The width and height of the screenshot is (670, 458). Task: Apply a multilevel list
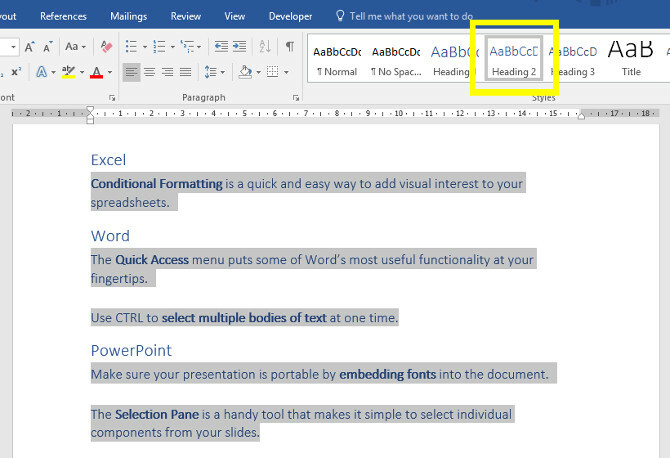click(187, 46)
